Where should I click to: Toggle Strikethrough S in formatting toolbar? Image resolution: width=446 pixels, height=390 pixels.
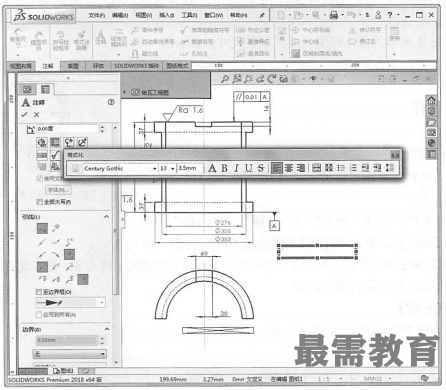(x=261, y=168)
